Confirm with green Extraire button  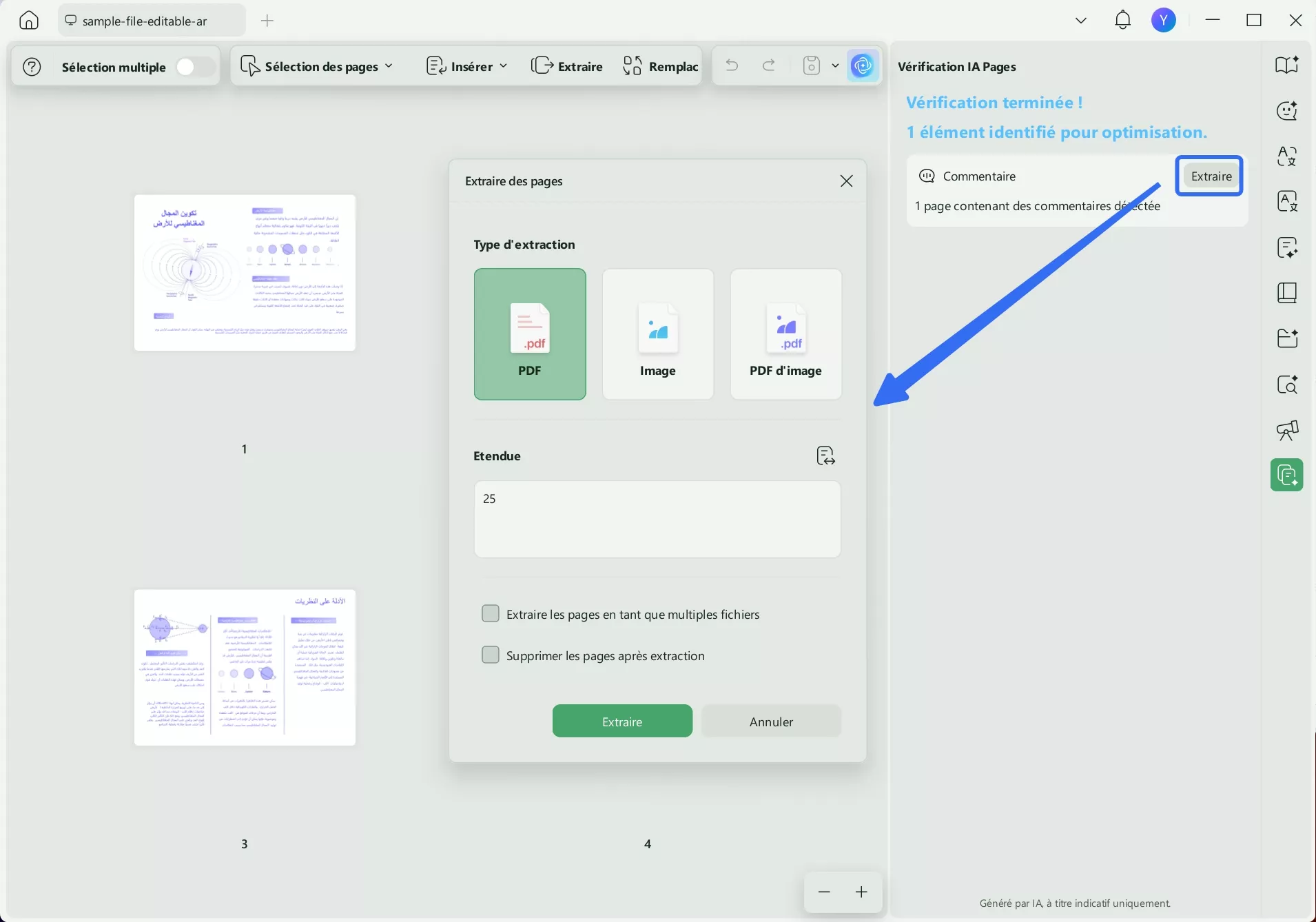pos(622,721)
